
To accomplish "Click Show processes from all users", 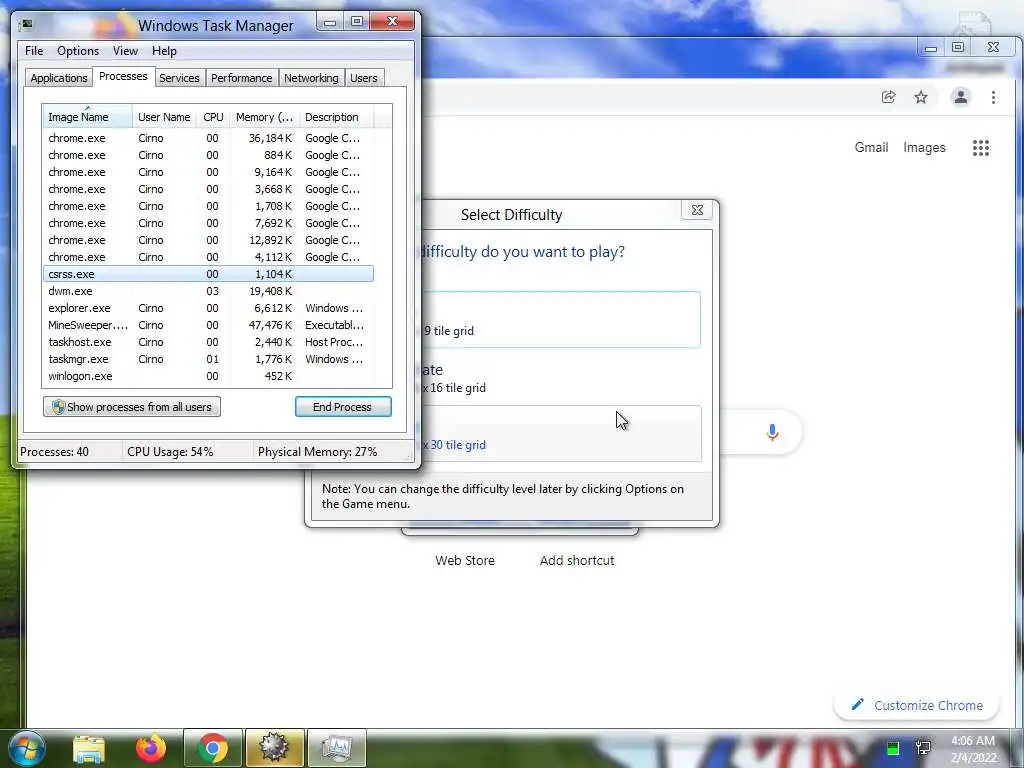I will [x=132, y=407].
